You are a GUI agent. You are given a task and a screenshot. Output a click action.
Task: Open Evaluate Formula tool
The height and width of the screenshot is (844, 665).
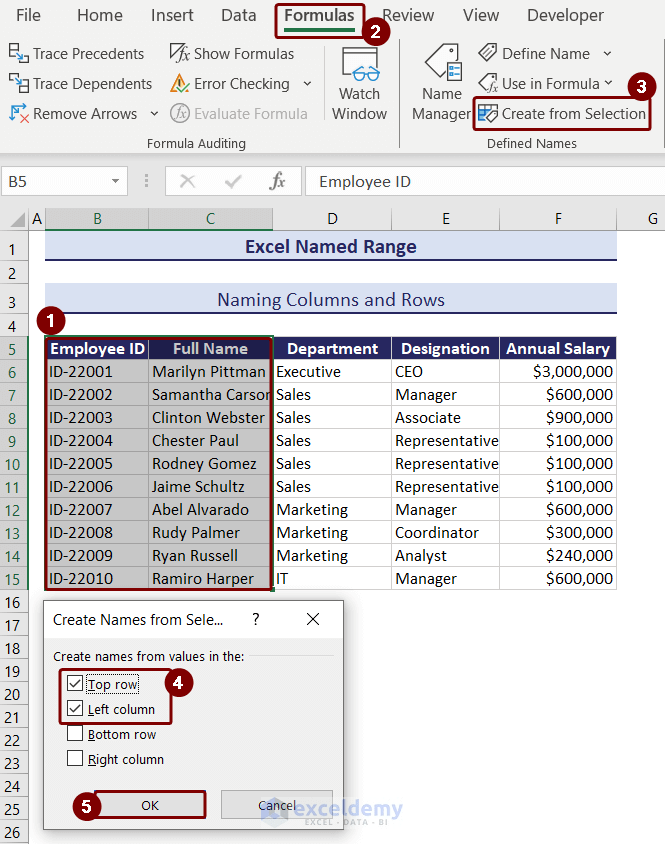pos(239,114)
